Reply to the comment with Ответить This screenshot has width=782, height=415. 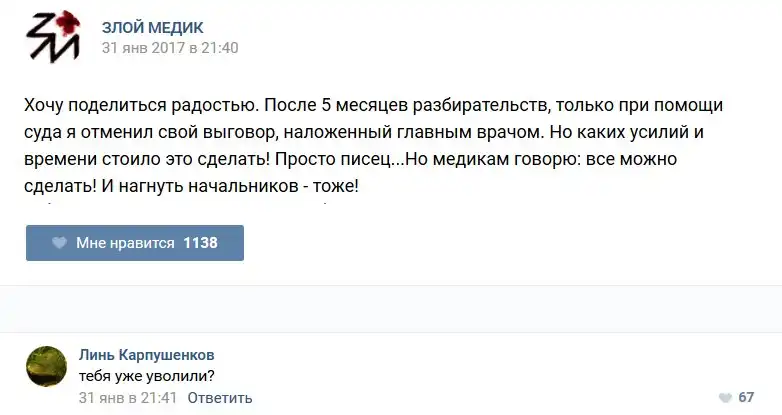[x=219, y=397]
